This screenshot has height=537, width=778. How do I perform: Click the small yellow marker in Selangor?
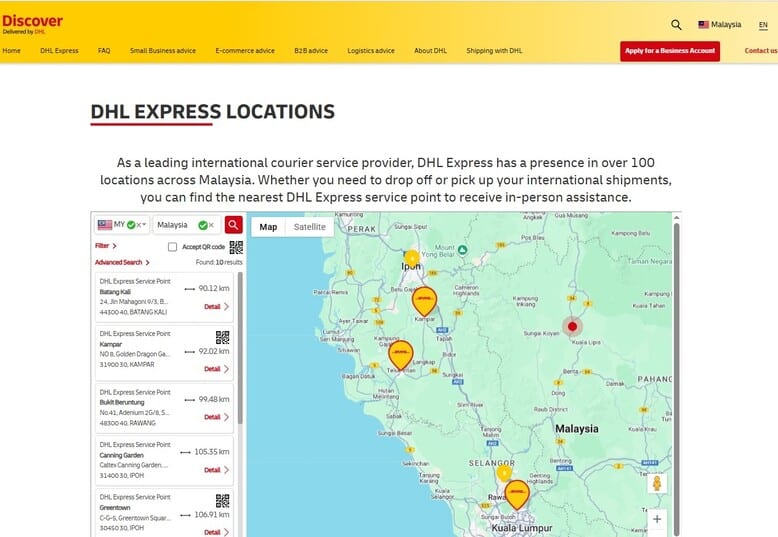(x=504, y=473)
